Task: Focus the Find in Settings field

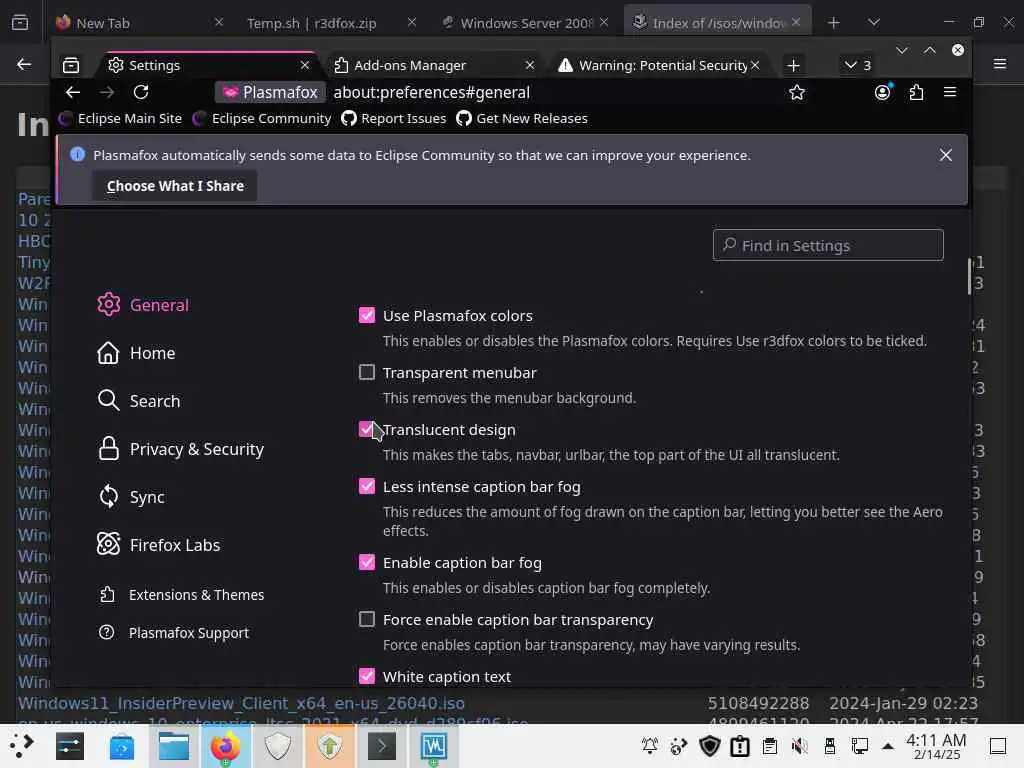Action: [x=827, y=245]
